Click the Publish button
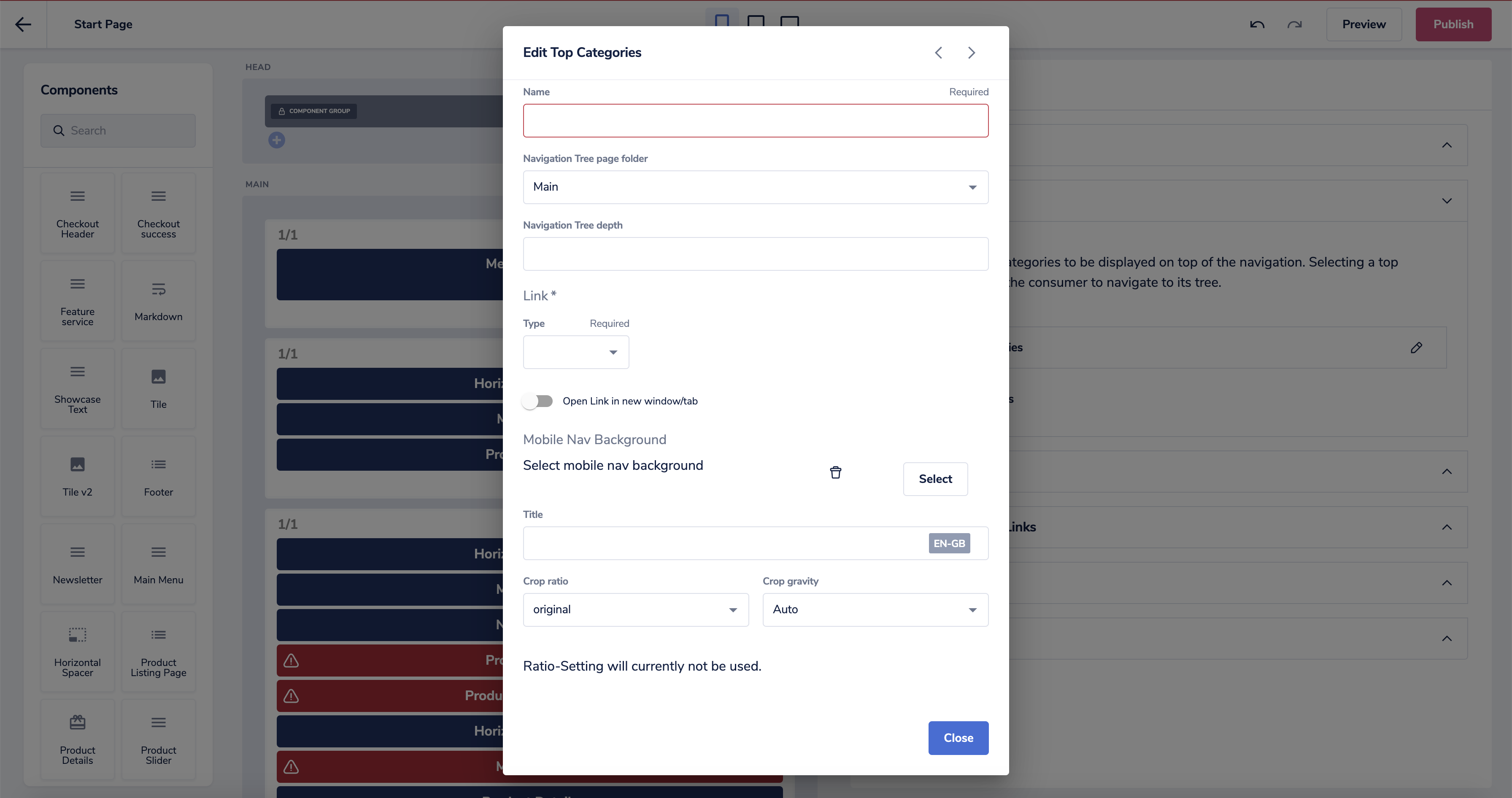This screenshot has height=798, width=1512. tap(1453, 24)
